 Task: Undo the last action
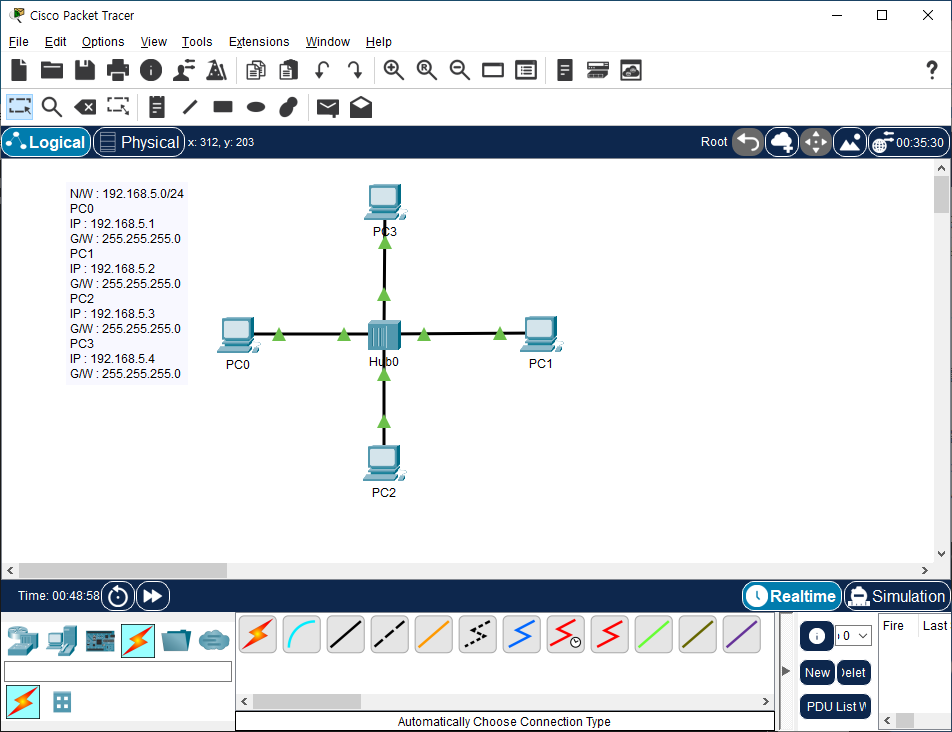tap(322, 70)
